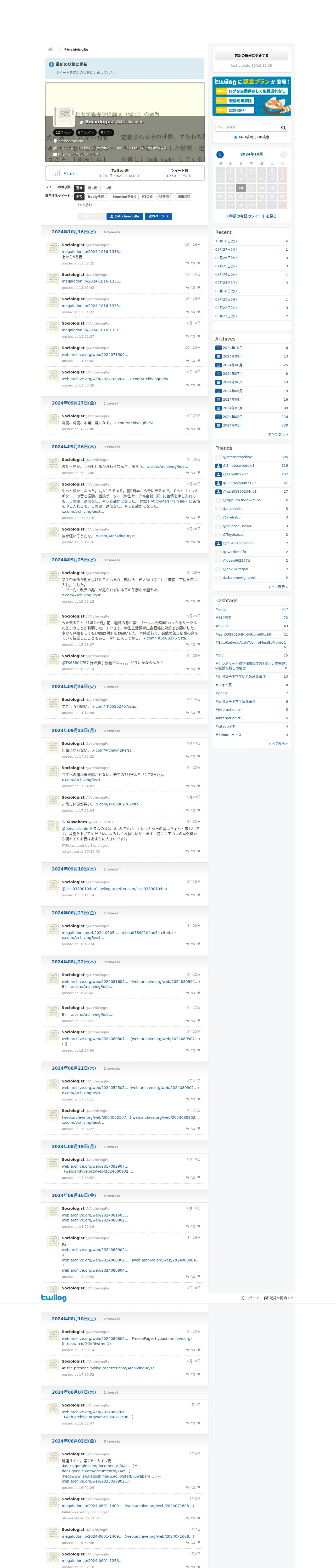
Task: Reply to tweet posted at 13:32:27
Action: (187, 336)
